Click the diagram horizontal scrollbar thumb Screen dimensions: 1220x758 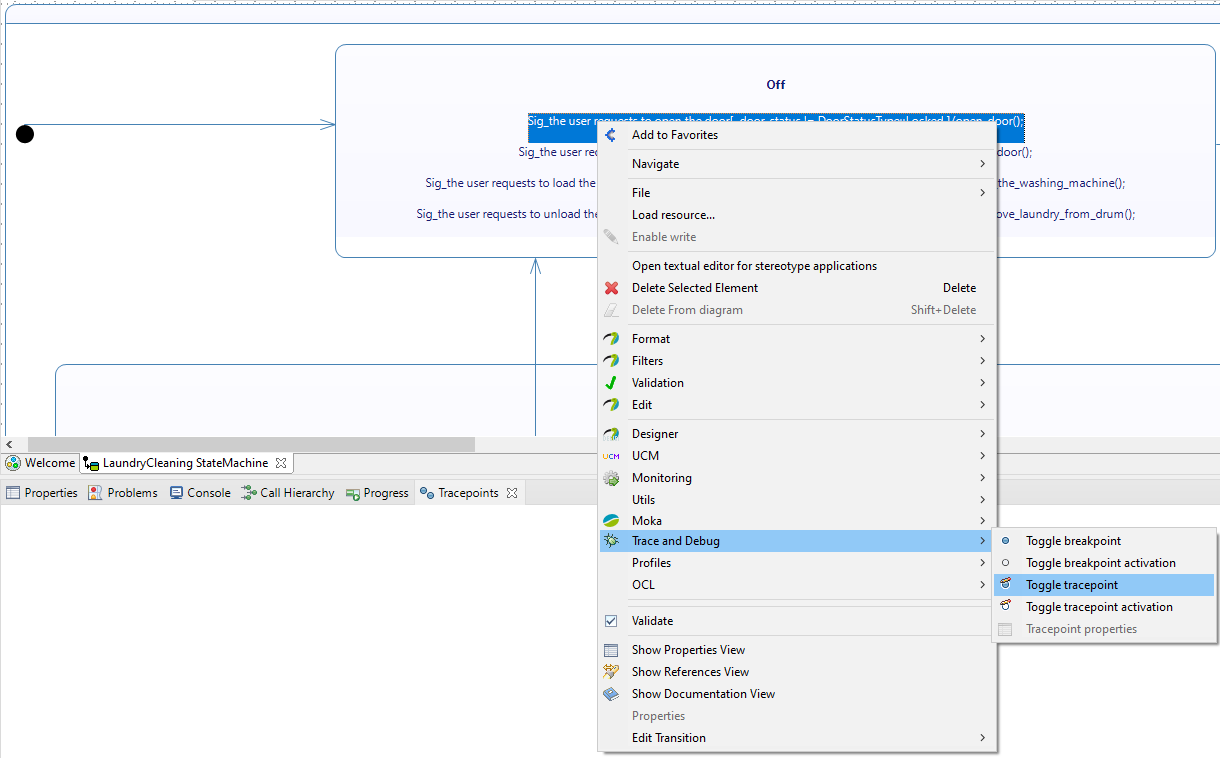coord(251,444)
